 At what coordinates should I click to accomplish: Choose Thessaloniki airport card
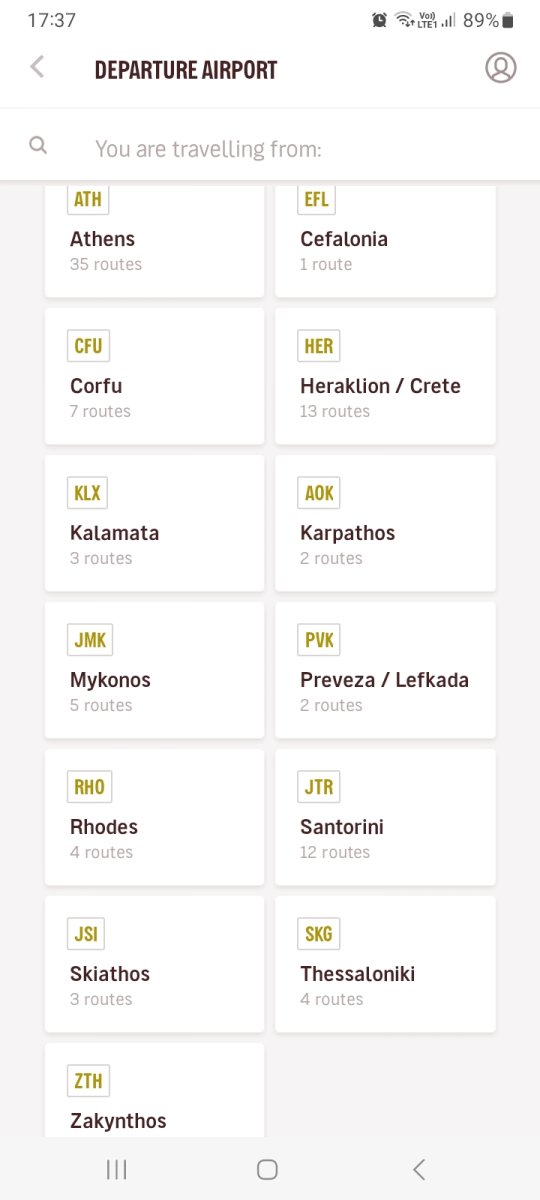coord(385,964)
